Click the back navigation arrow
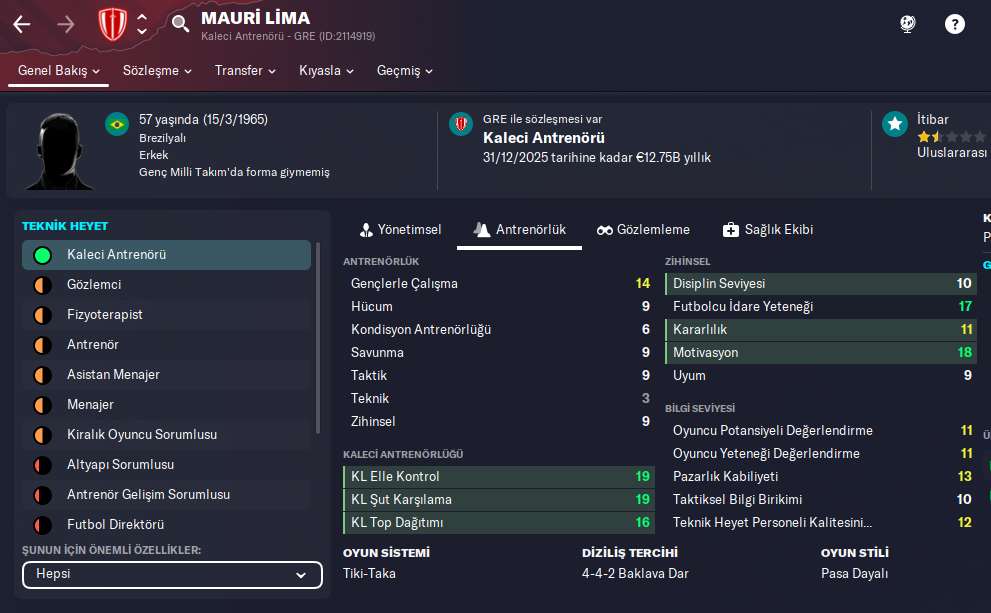Image resolution: width=991 pixels, height=613 pixels. pos(22,24)
